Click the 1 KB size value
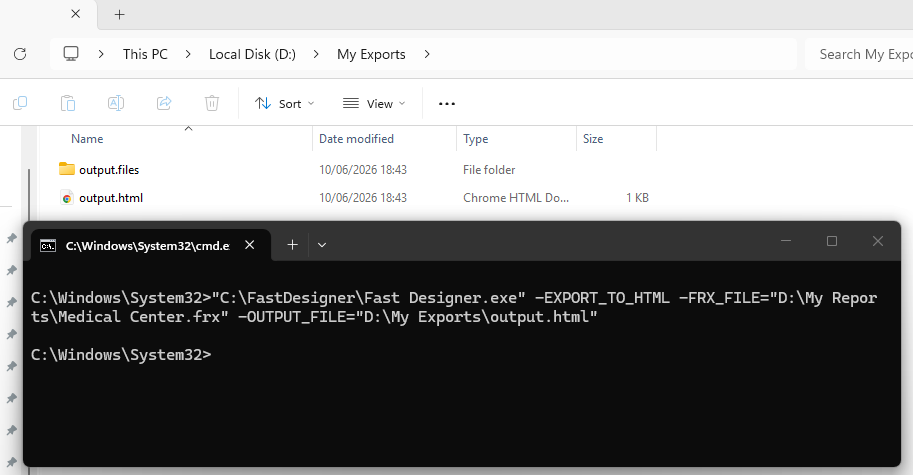Image resolution: width=913 pixels, height=475 pixels. pos(638,198)
